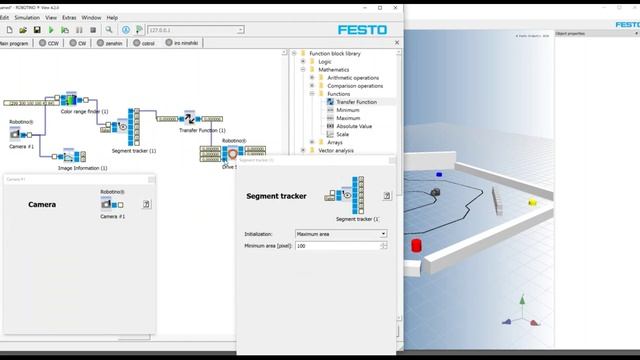Select the Image Information block
This screenshot has width=640, height=360.
coord(69,156)
